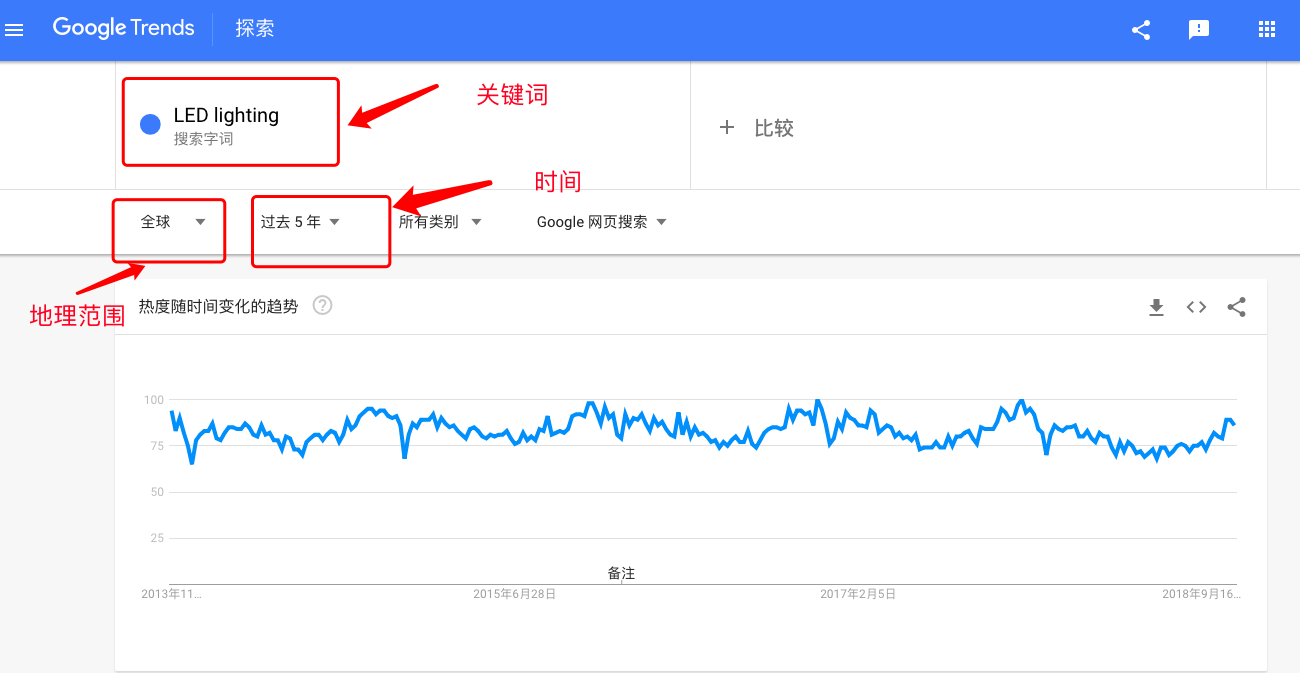Screen dimensions: 1300x673
Task: Share via the header share icon
Action: [x=1141, y=30]
